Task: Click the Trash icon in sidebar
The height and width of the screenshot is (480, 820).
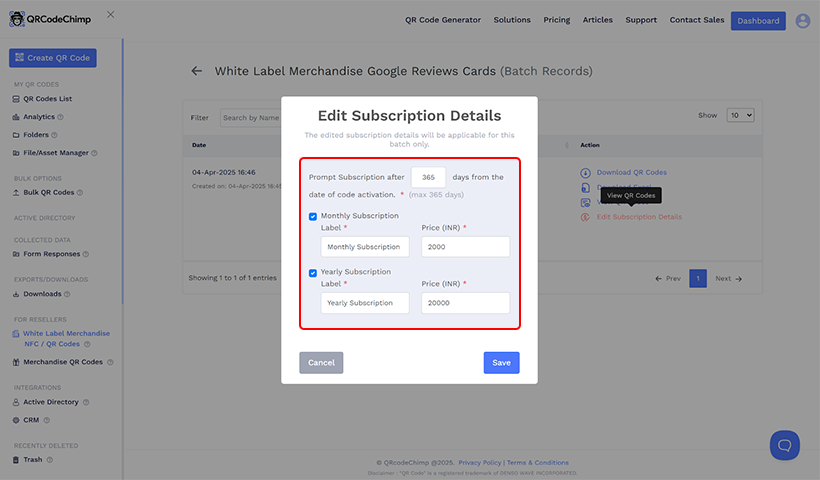Action: coord(16,460)
